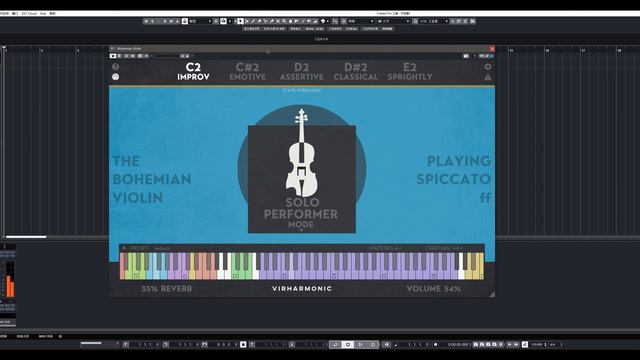Select the Zoom magnifier tool in Cubase toolbar
Viewport: 640px width, 360px height.
pyautogui.click(x=284, y=21)
